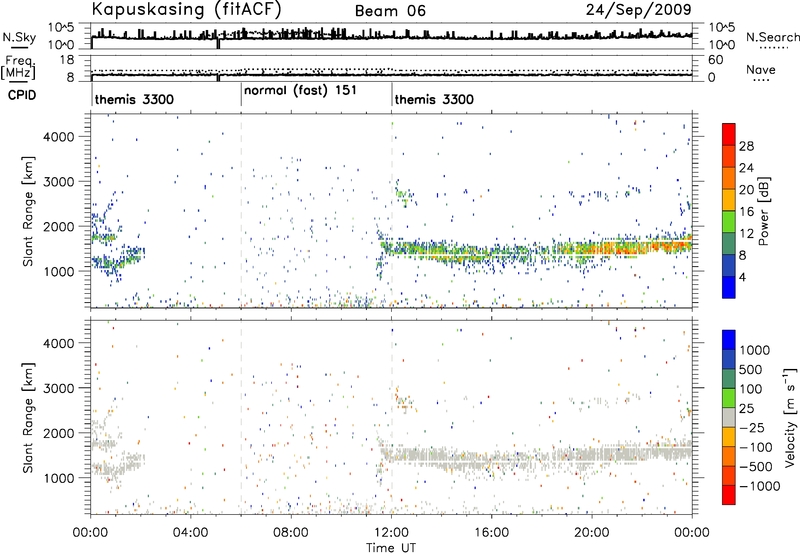The height and width of the screenshot is (554, 800).
Task: Click the 'Beam 06' label
Action: [390, 11]
